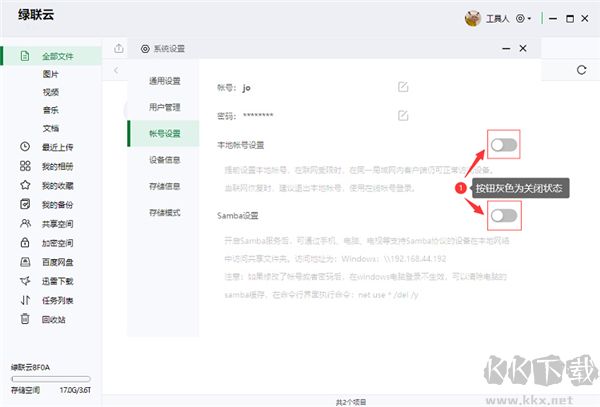Open 我的收藏 star icon
Viewport: 600px width, 407px height.
pos(25,185)
